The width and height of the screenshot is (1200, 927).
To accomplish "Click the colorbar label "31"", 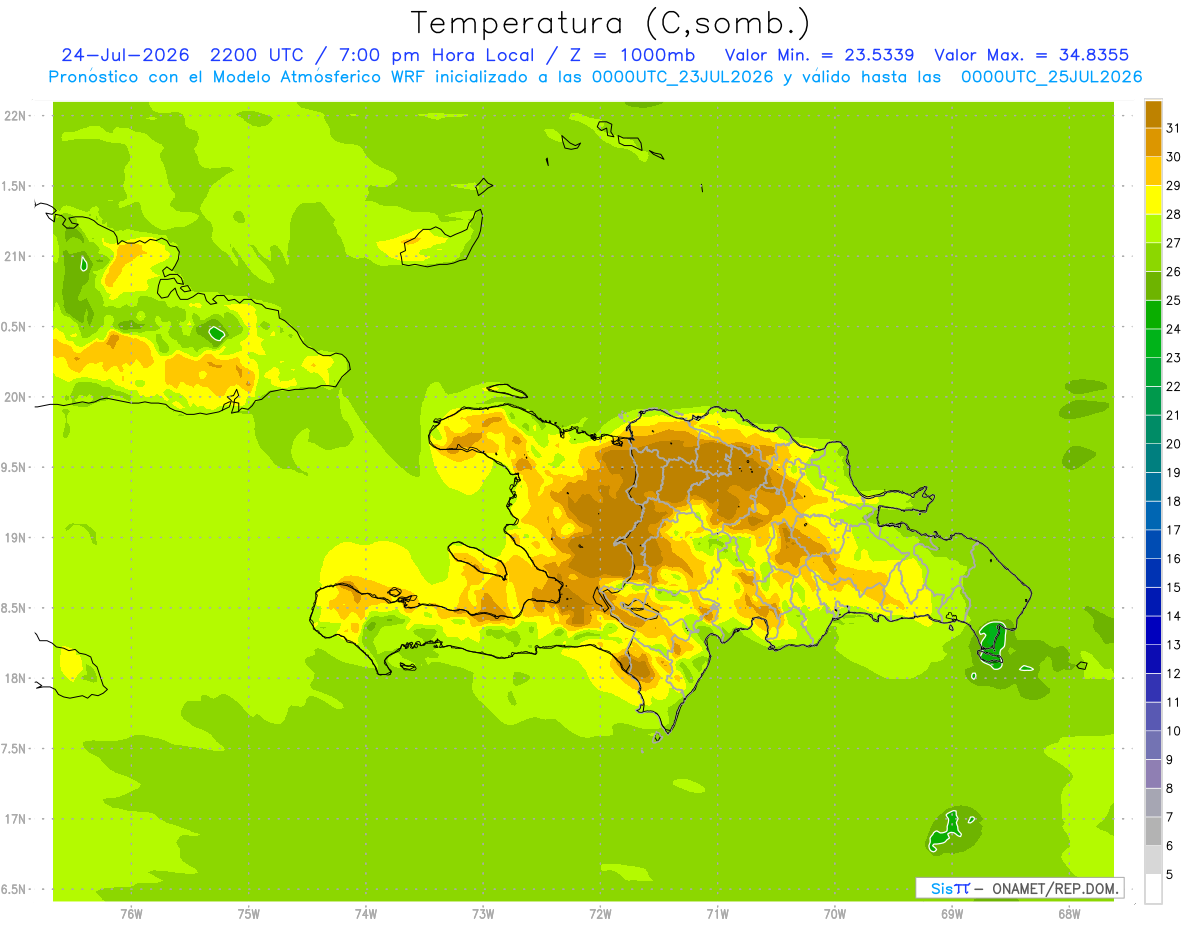I will [x=1173, y=128].
